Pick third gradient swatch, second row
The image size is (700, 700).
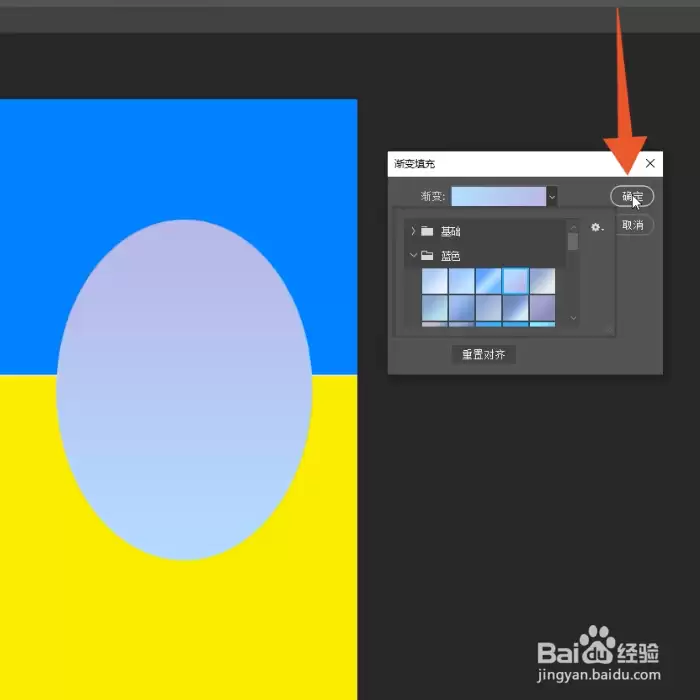488,308
